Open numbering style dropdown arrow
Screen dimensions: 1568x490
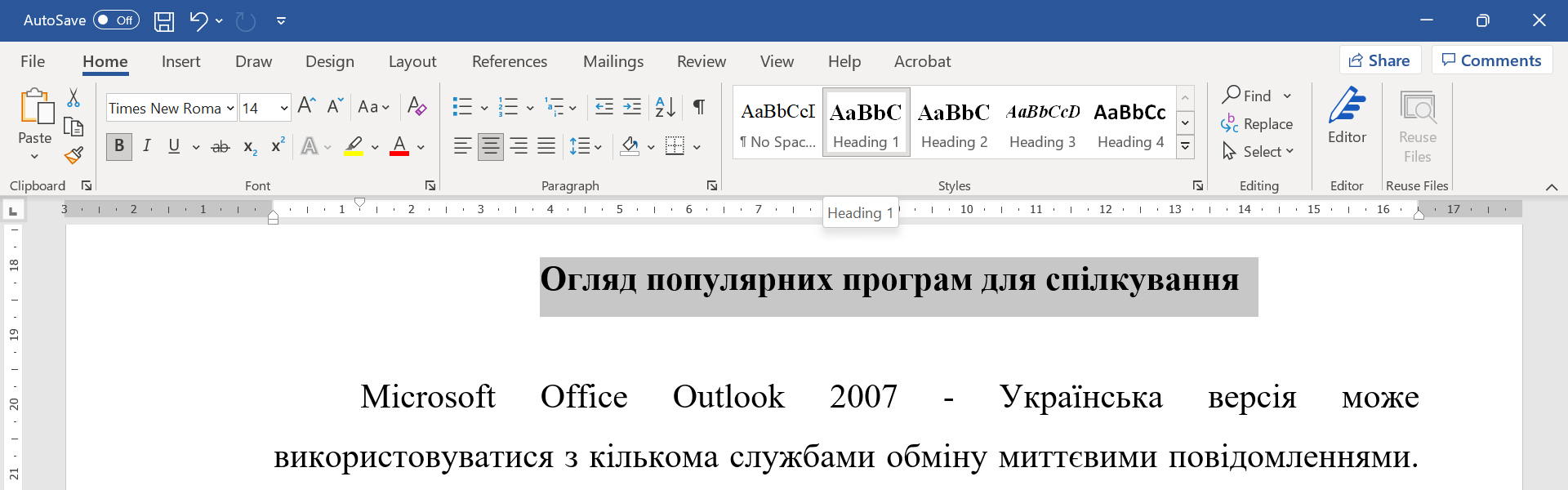(x=530, y=108)
